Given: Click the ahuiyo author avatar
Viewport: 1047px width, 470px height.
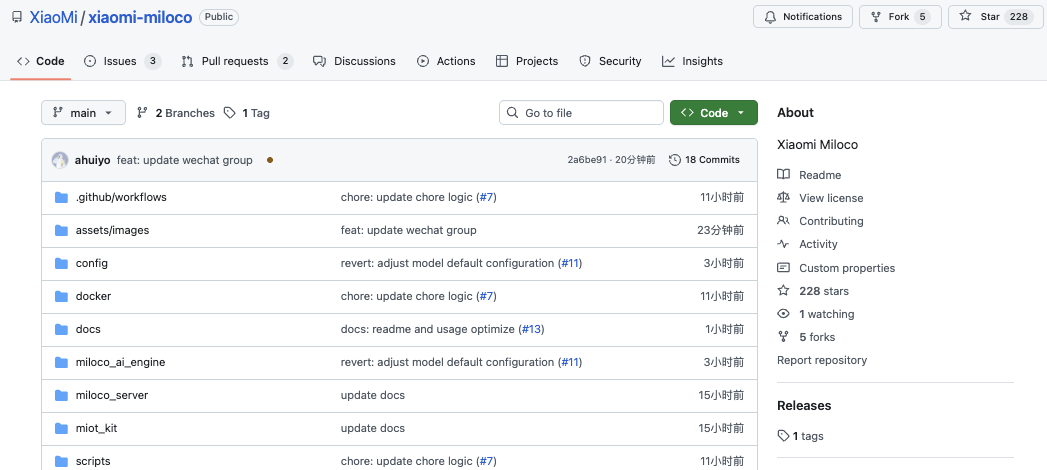Looking at the screenshot, I should point(60,160).
